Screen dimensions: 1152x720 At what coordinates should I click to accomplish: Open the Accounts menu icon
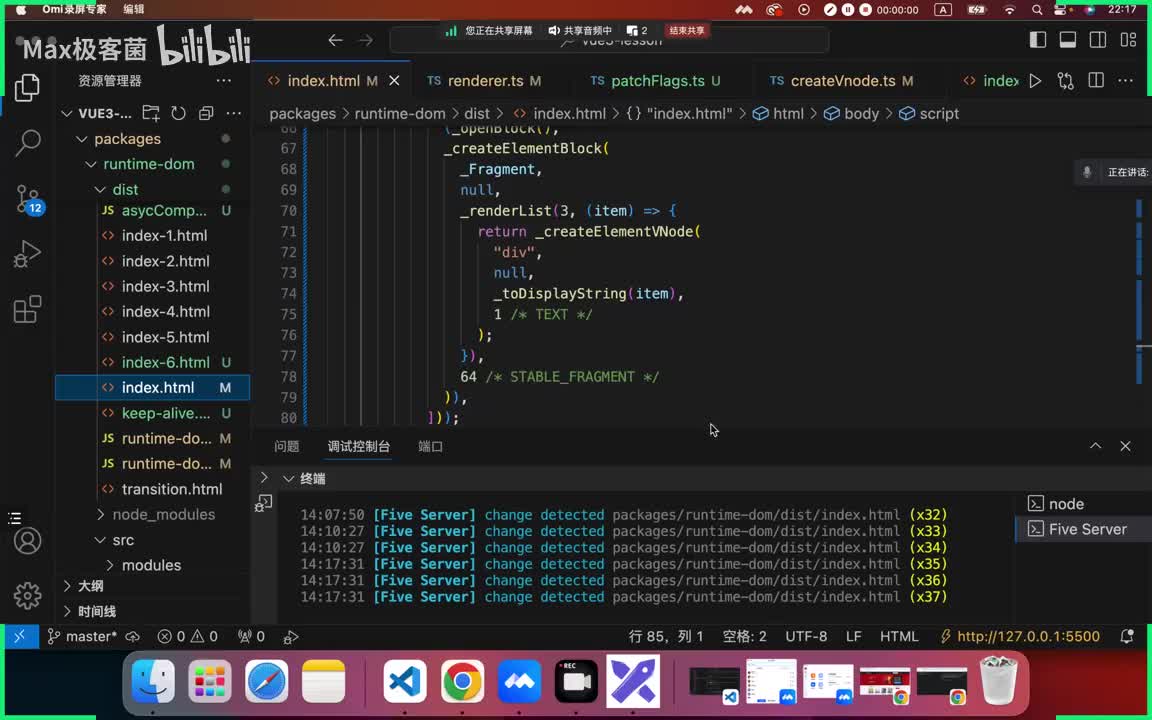pyautogui.click(x=28, y=541)
